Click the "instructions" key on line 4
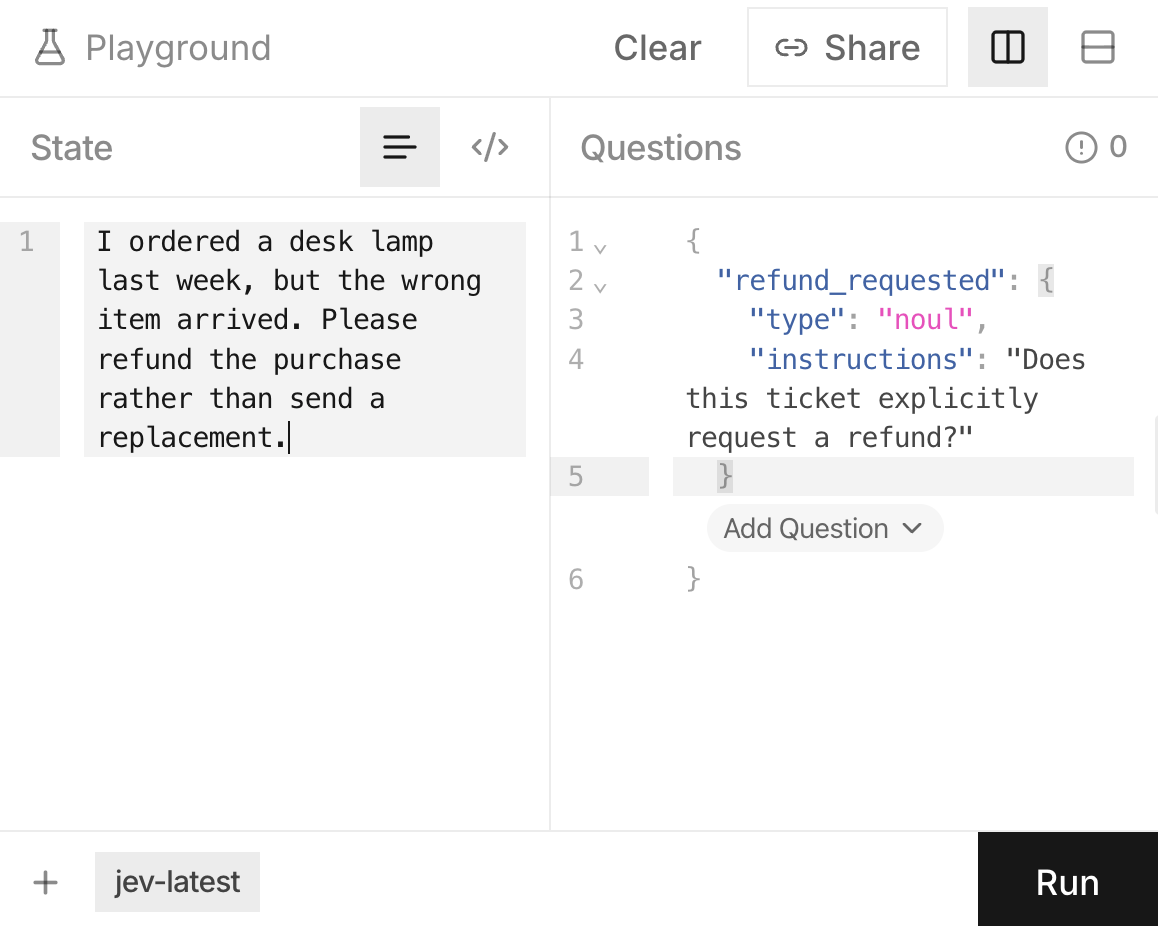 [860, 360]
